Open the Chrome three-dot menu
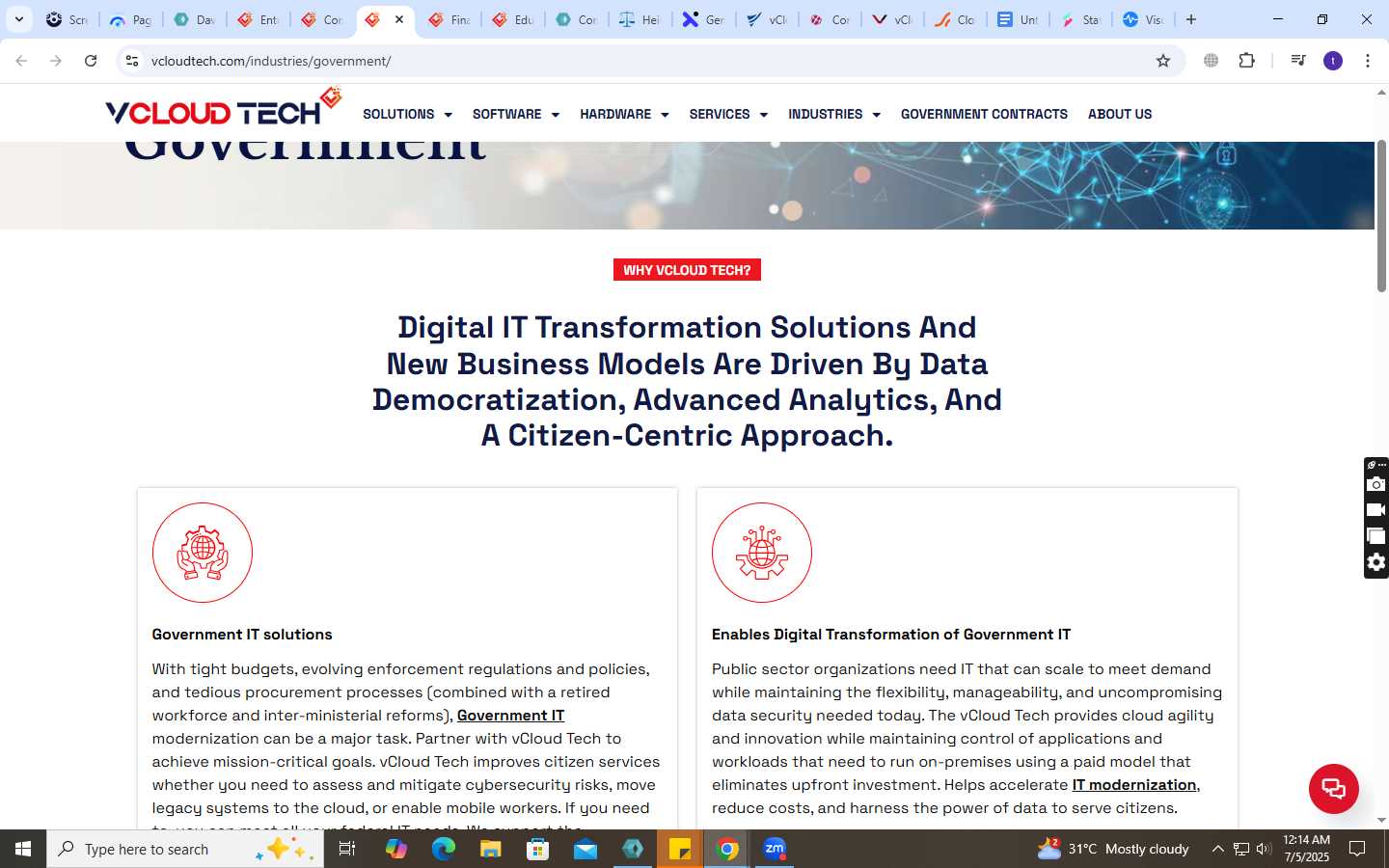 tap(1368, 61)
